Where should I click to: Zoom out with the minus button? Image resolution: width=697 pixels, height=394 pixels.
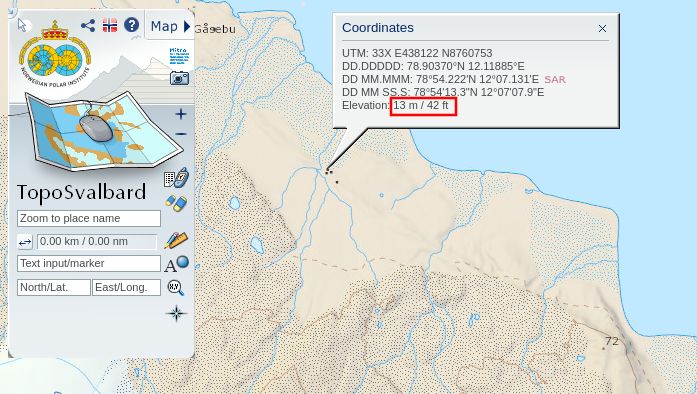180,134
